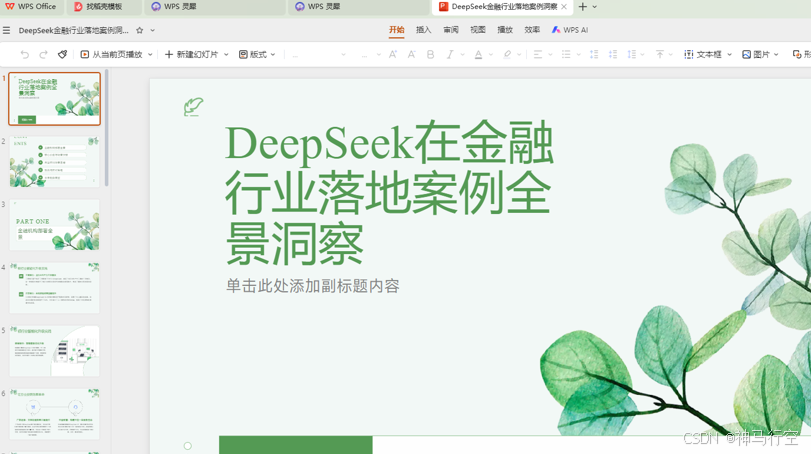The image size is (811, 454).
Task: Switch to the 播放 ribbon tab
Action: coord(505,30)
